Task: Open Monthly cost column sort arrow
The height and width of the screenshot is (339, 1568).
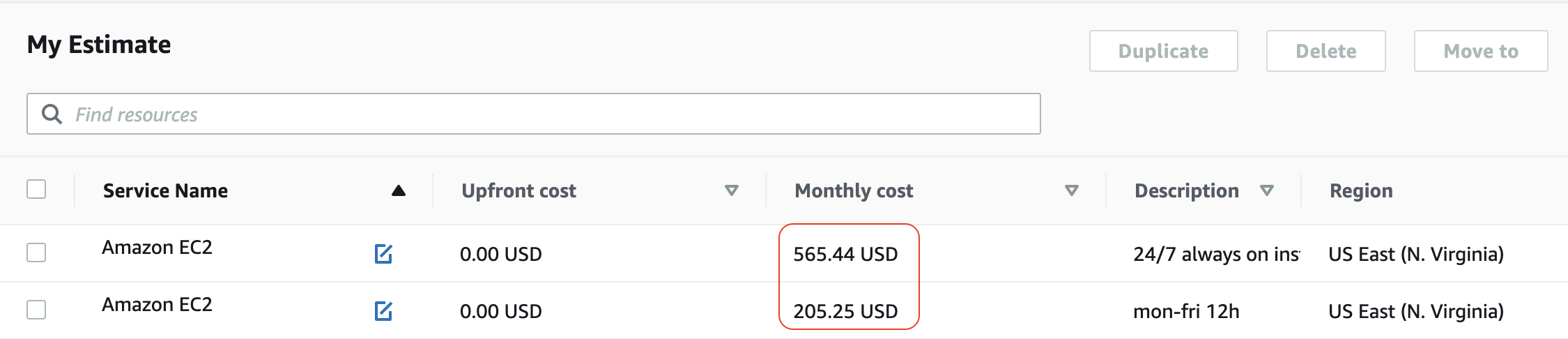Action: (x=1072, y=191)
